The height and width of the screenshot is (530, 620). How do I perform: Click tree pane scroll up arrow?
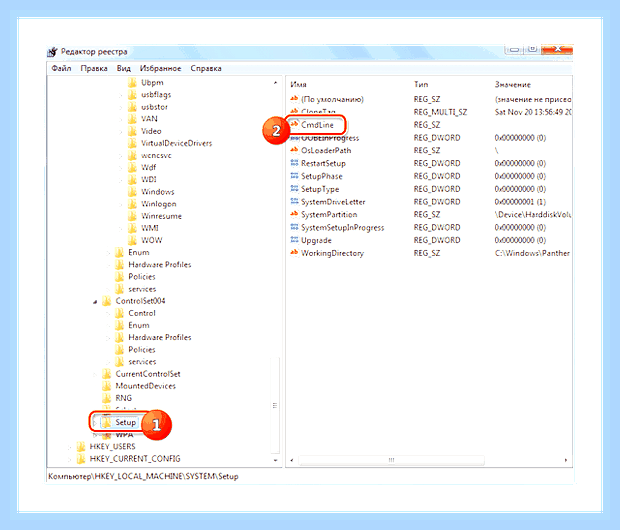point(275,83)
